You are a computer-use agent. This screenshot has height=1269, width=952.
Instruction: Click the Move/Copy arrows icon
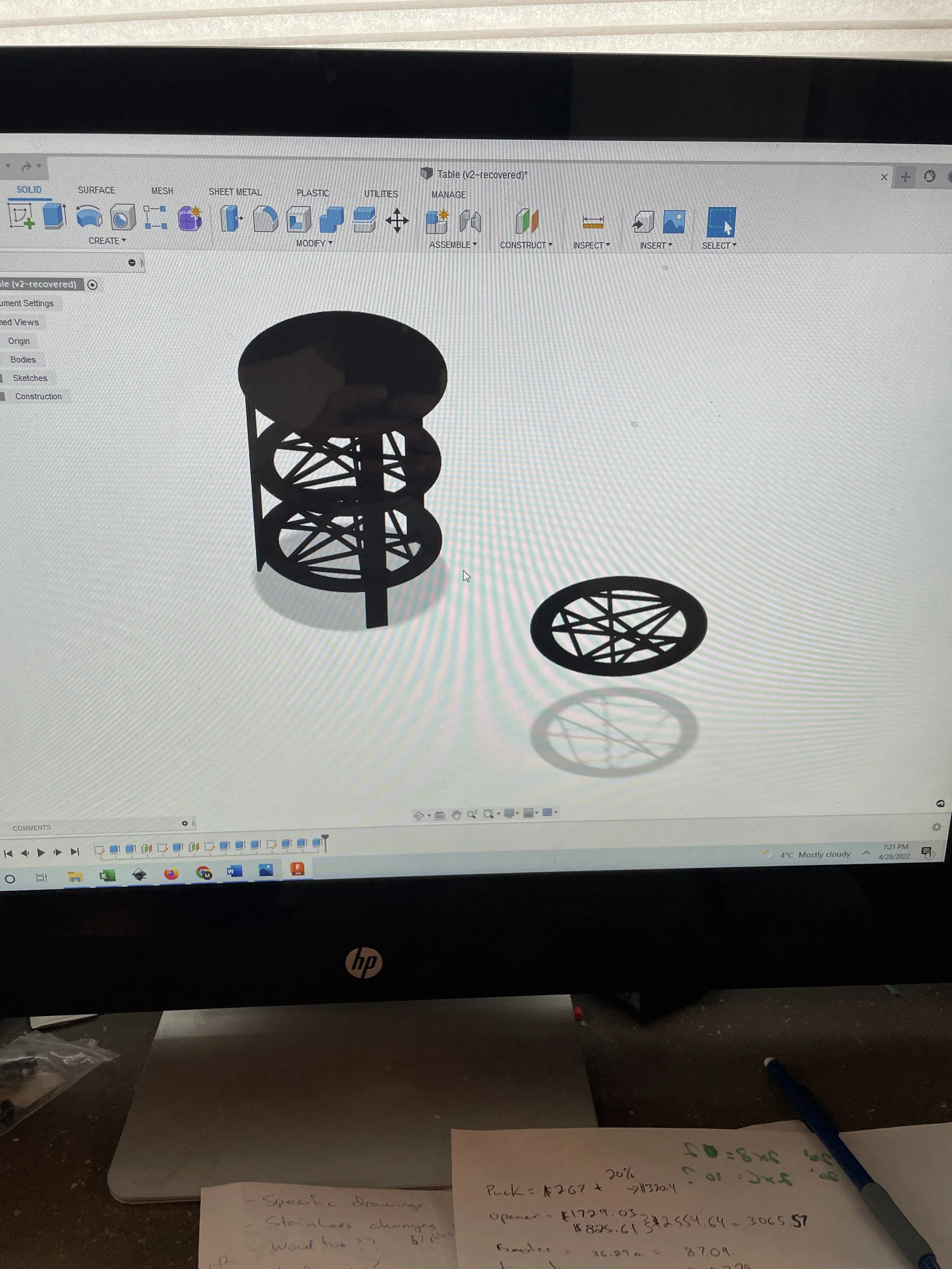coord(396,221)
